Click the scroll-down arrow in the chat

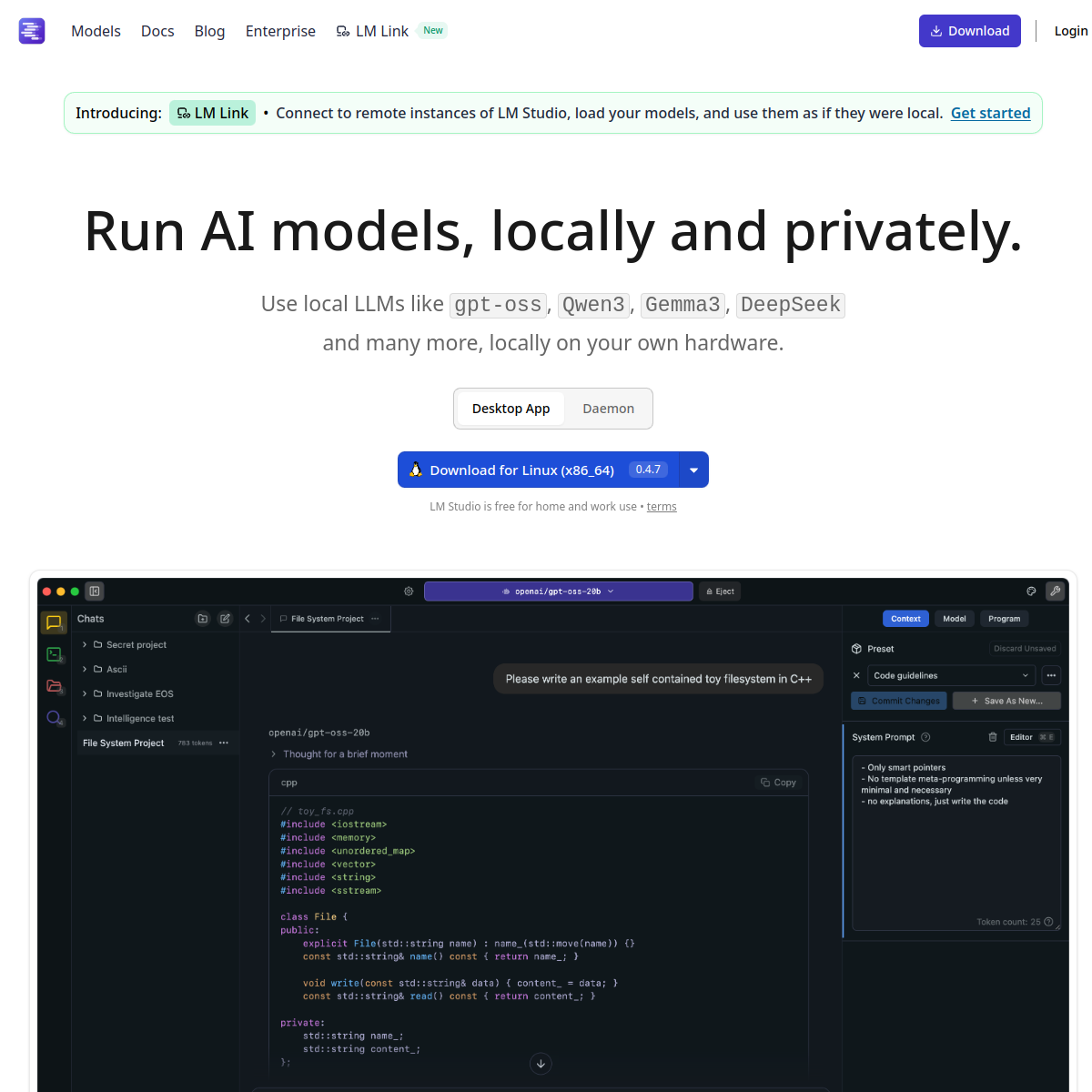click(541, 1063)
